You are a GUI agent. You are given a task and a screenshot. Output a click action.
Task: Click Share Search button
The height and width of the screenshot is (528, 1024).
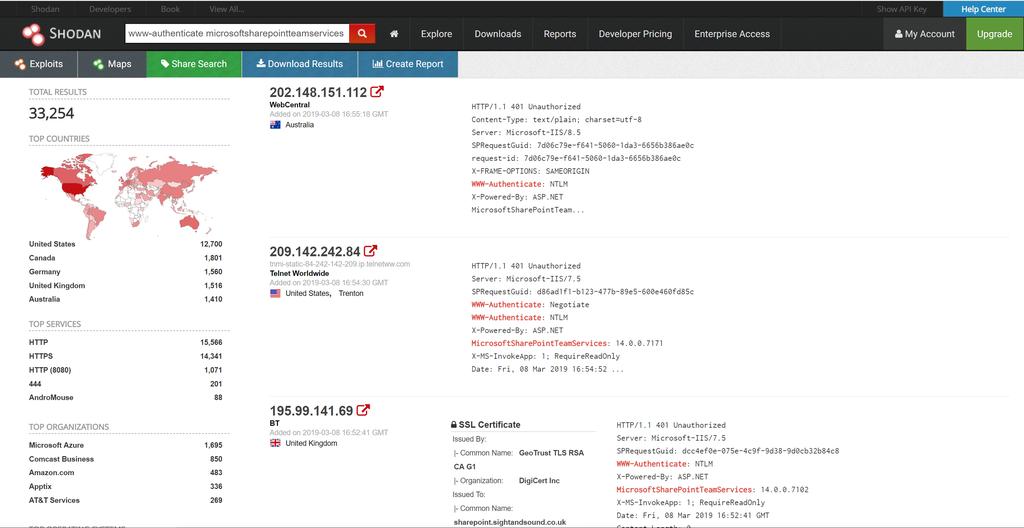click(194, 64)
